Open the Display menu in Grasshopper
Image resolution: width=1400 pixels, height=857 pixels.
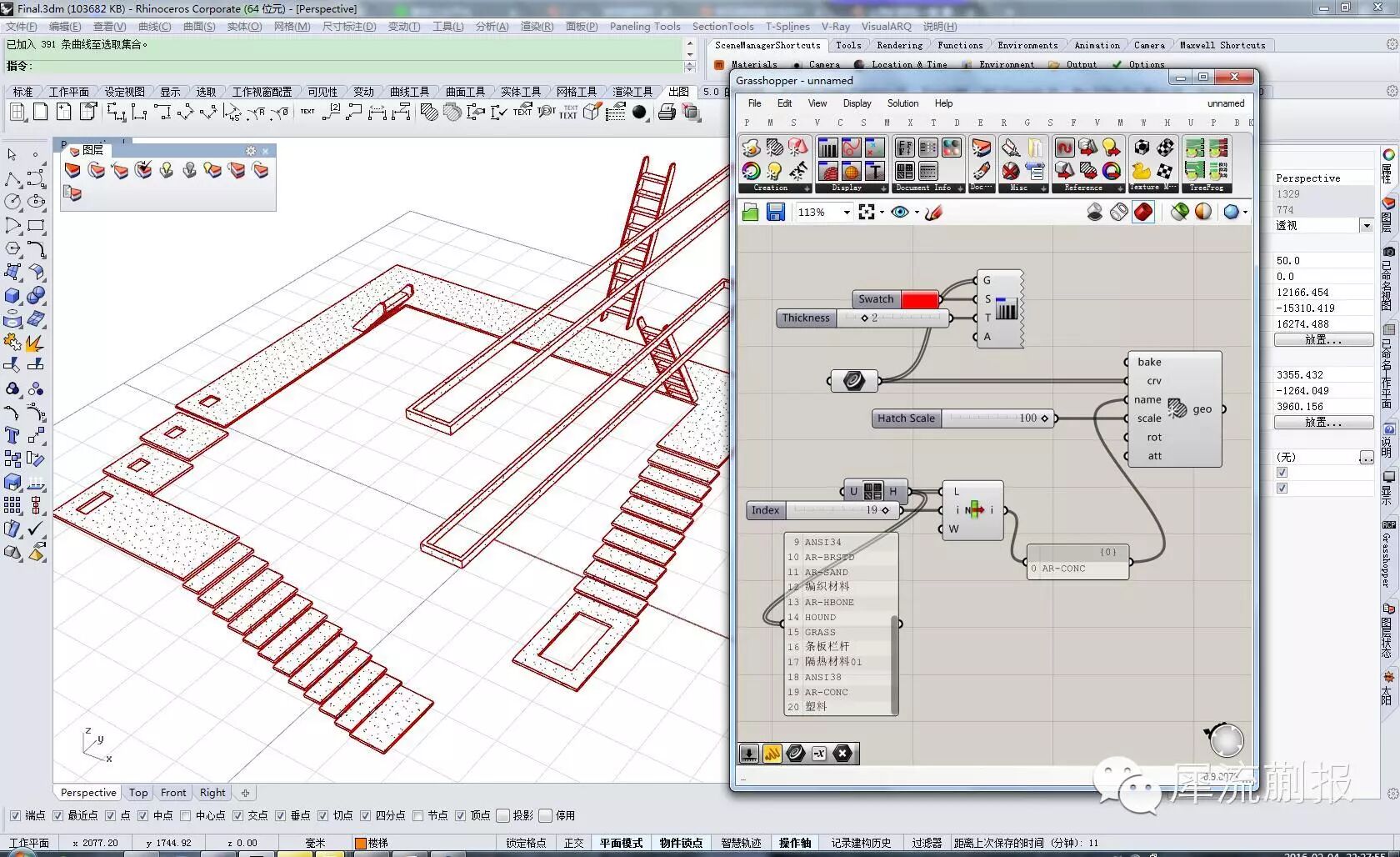[x=857, y=103]
